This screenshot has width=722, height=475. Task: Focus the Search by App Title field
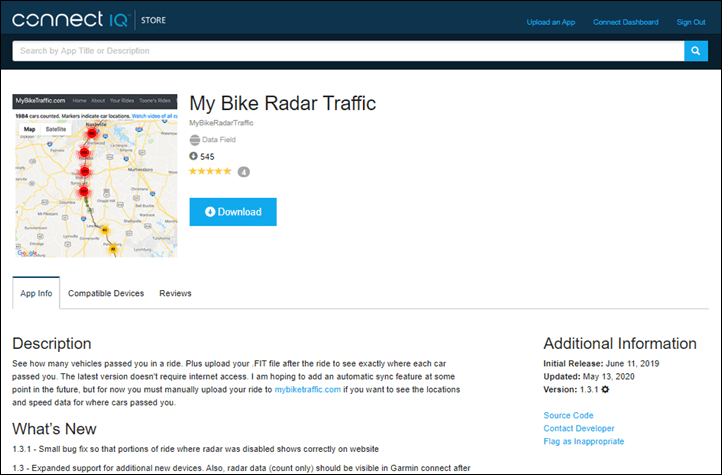[348, 51]
